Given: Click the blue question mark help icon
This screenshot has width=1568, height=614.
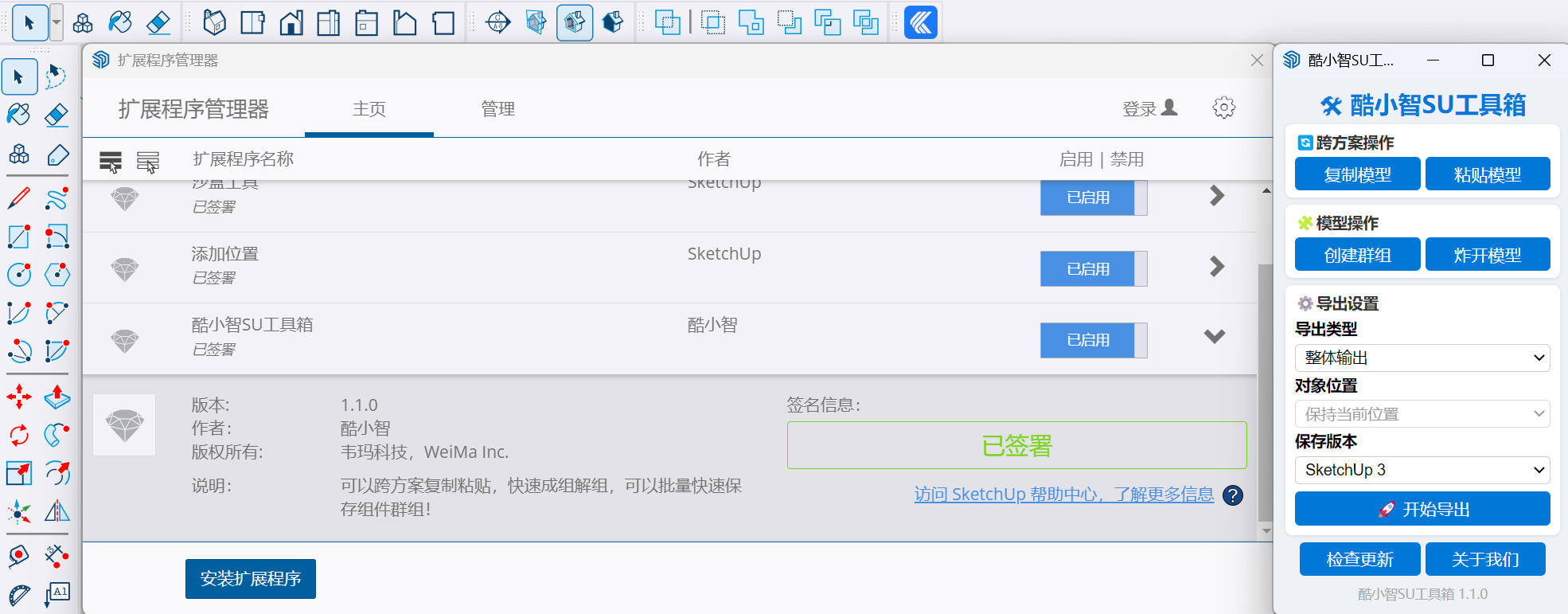Looking at the screenshot, I should (x=1233, y=495).
